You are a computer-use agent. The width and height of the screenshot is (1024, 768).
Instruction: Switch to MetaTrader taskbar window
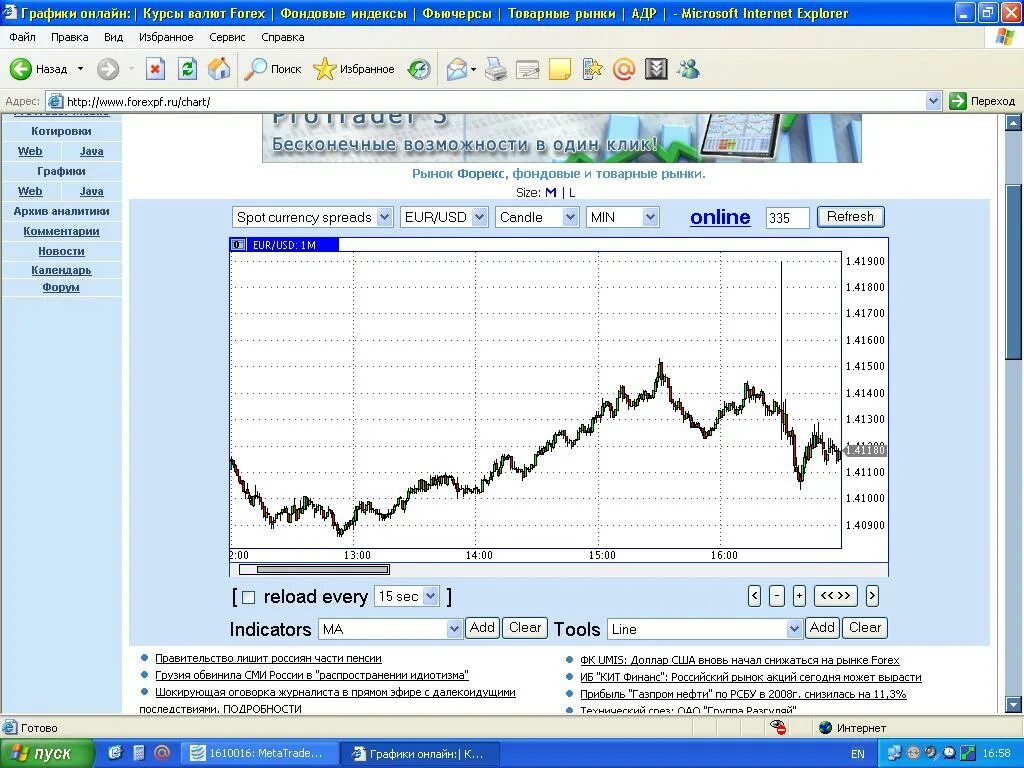click(259, 754)
